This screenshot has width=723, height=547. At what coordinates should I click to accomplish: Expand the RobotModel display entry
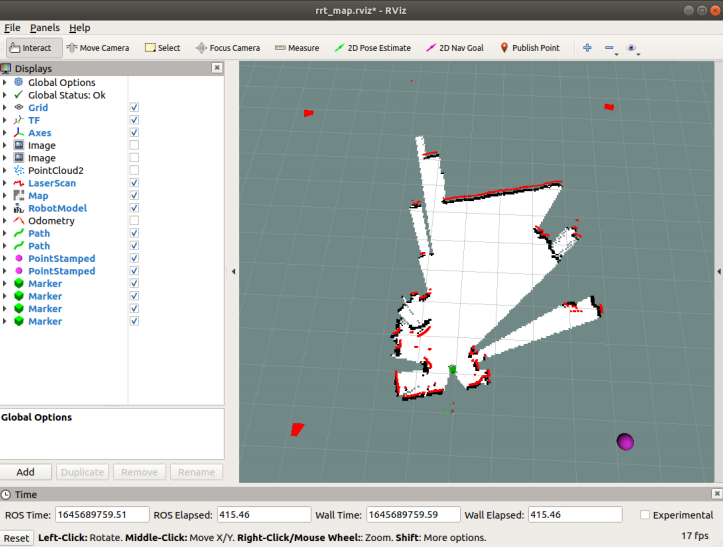pyautogui.click(x=6, y=208)
